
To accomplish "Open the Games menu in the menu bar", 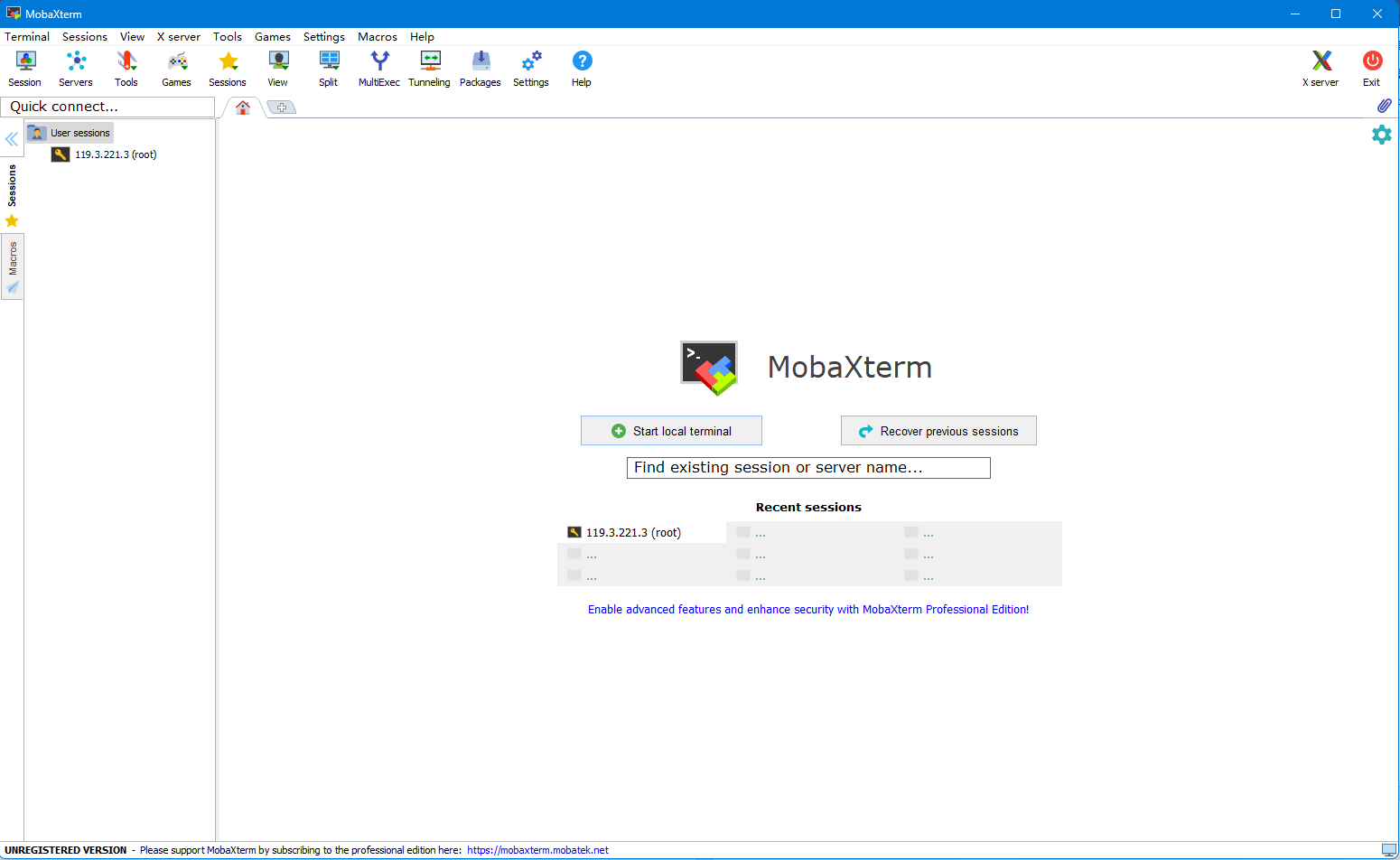I will click(x=273, y=37).
